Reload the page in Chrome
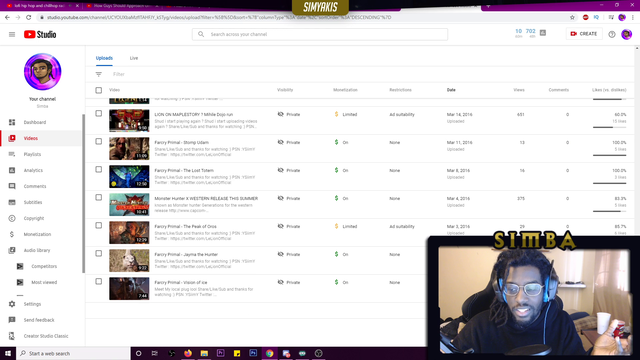Viewport: 640px width, 360px height. [x=29, y=18]
